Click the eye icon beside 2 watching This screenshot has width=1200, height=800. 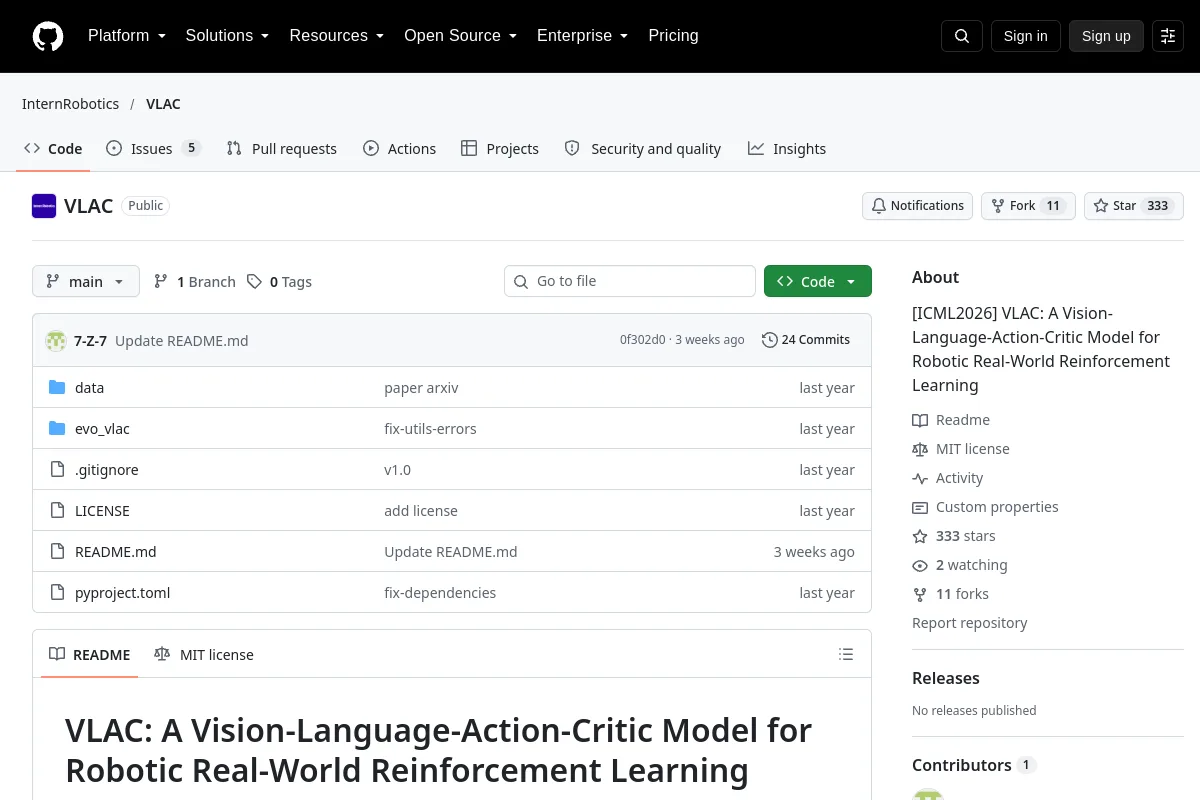pos(920,566)
